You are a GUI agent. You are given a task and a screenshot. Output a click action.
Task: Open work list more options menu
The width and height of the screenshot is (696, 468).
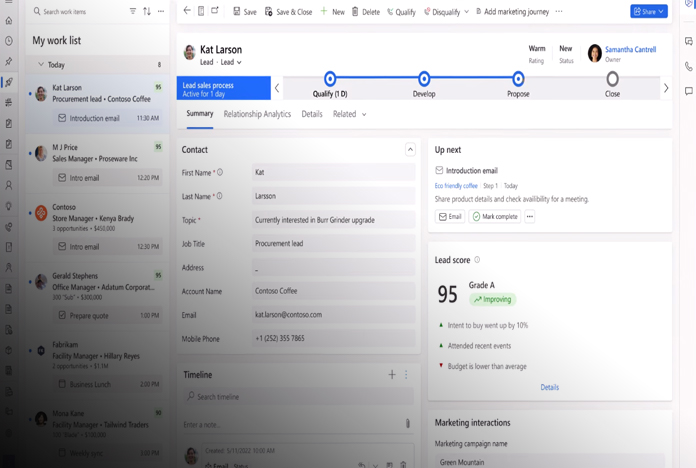pos(161,11)
